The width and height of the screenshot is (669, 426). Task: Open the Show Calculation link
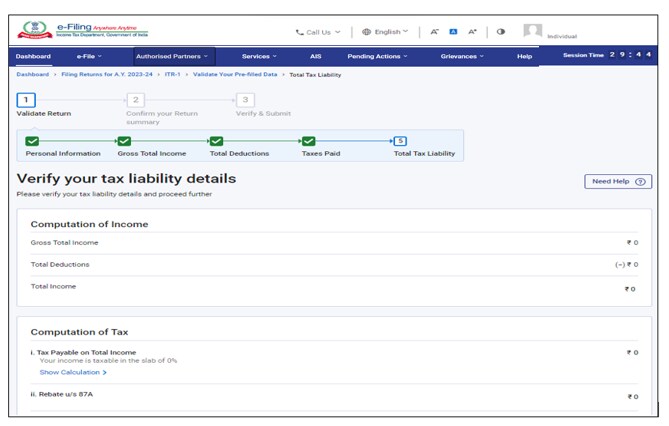(x=73, y=372)
